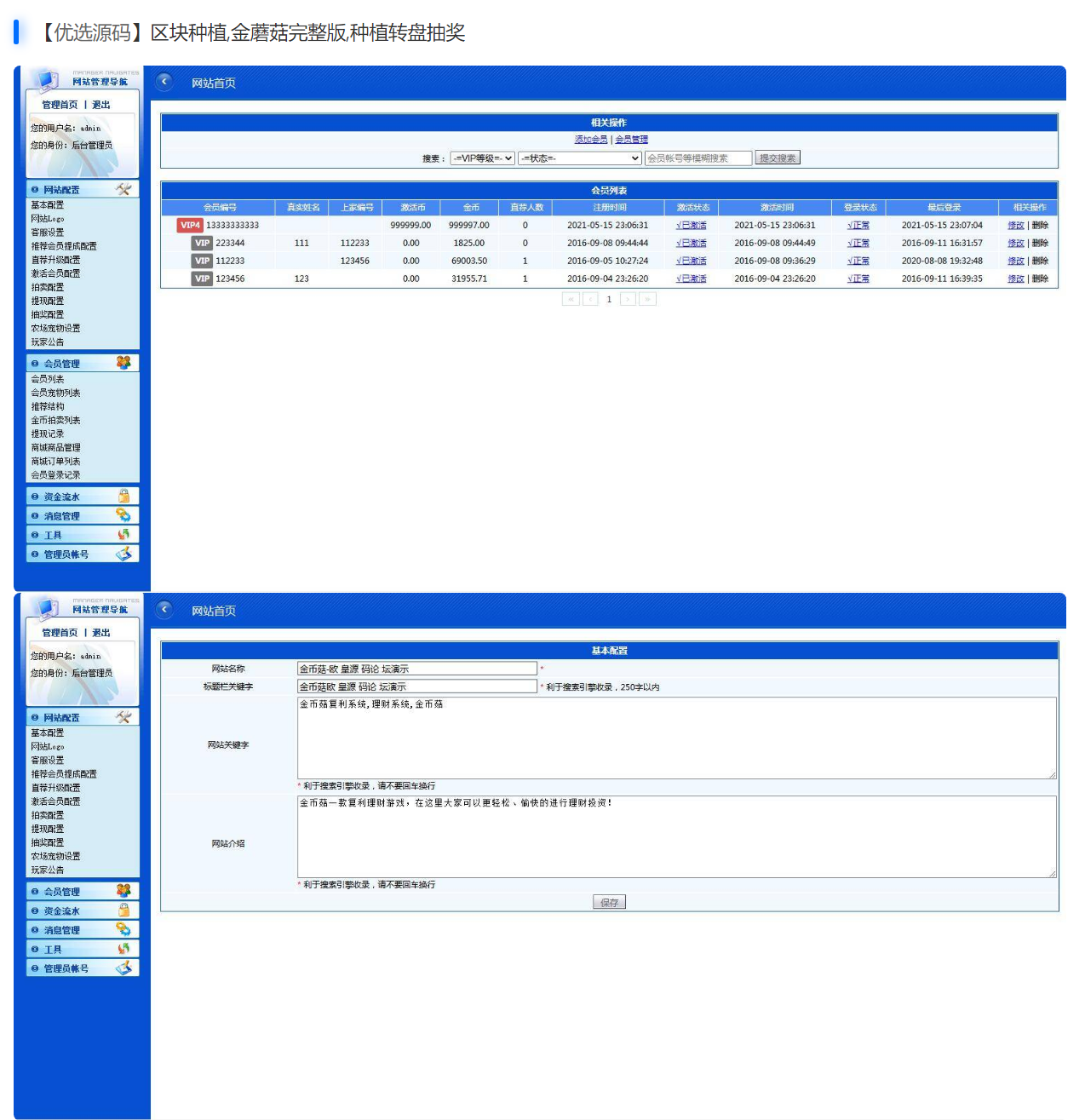Select 提现记录 from the 会员管理 menu

click(48, 434)
